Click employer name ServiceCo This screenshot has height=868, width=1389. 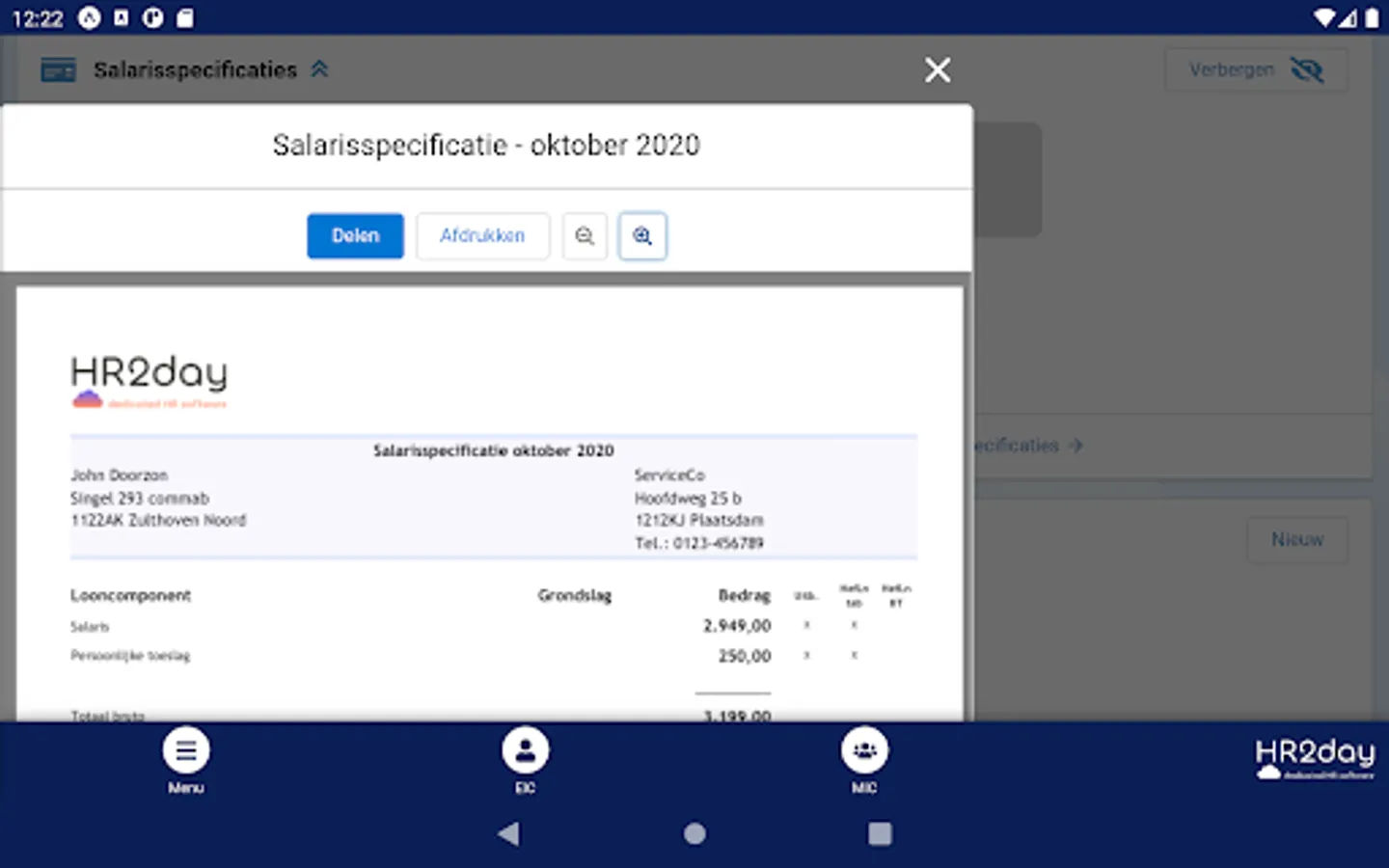point(669,475)
